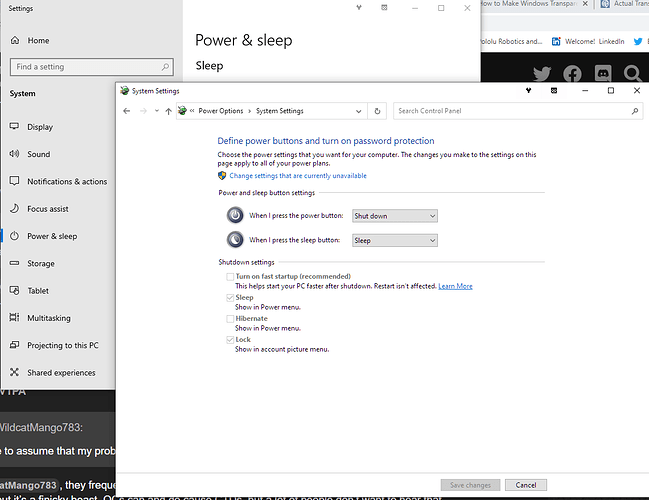The width and height of the screenshot is (649, 500).
Task: Click System Settings breadcrumb item
Action: click(x=279, y=111)
